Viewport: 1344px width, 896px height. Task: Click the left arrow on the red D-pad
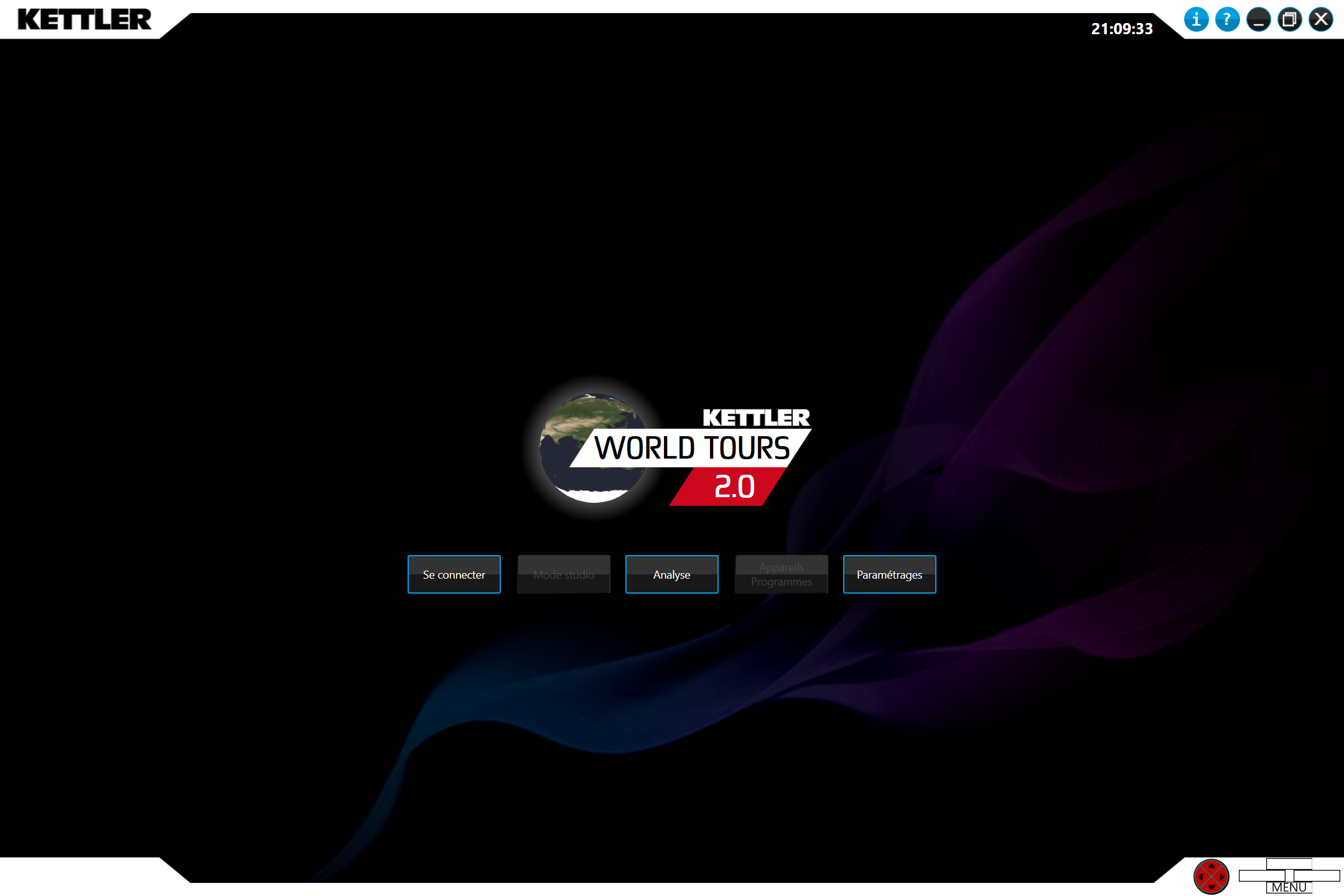tap(1200, 877)
